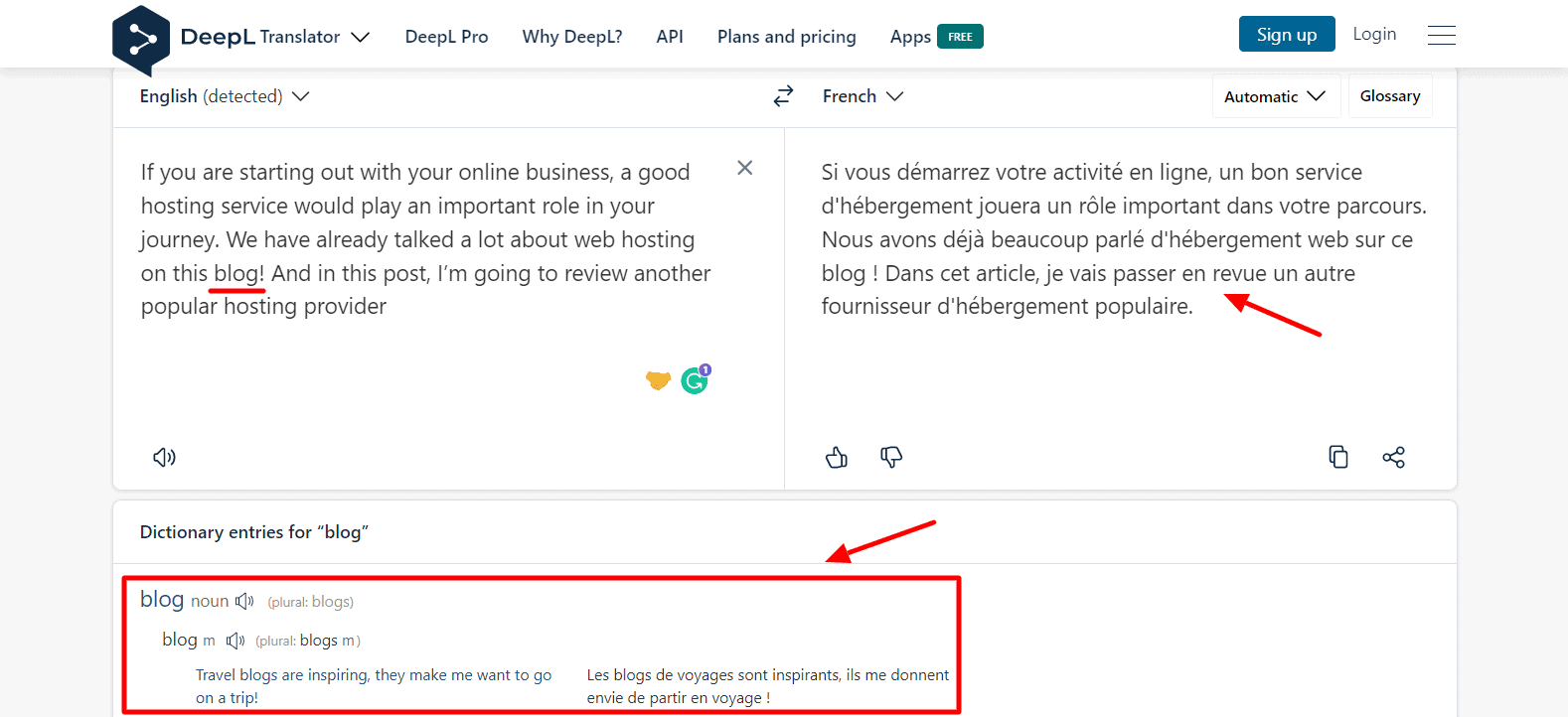Open the Automatic formality dropdown
Viewport: 1568px width, 717px height.
coord(1275,96)
